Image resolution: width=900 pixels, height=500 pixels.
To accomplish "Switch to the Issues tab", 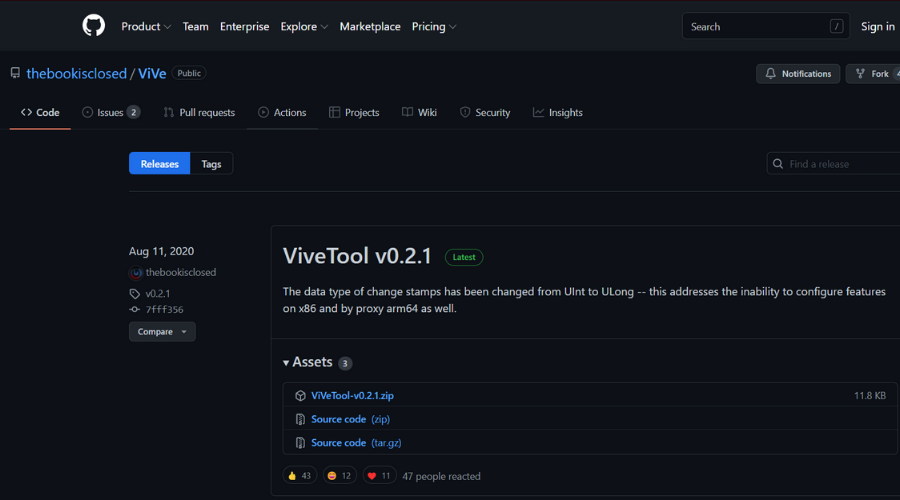I will click(x=110, y=113).
